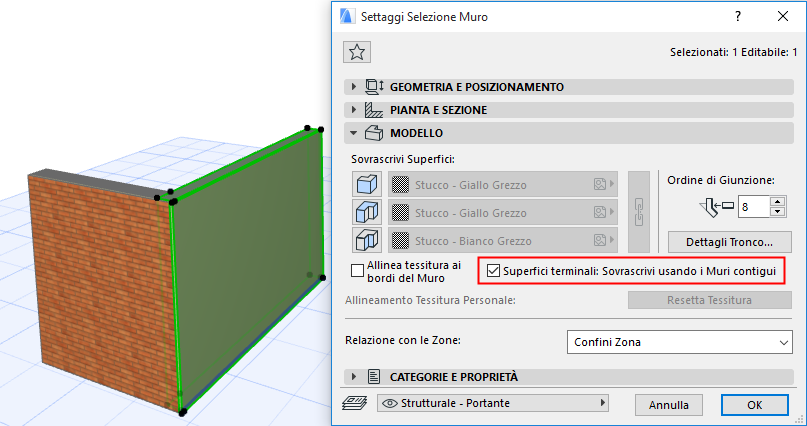Click texture swatch of Bianco Grezzo
The width and height of the screenshot is (807, 426).
(400, 241)
